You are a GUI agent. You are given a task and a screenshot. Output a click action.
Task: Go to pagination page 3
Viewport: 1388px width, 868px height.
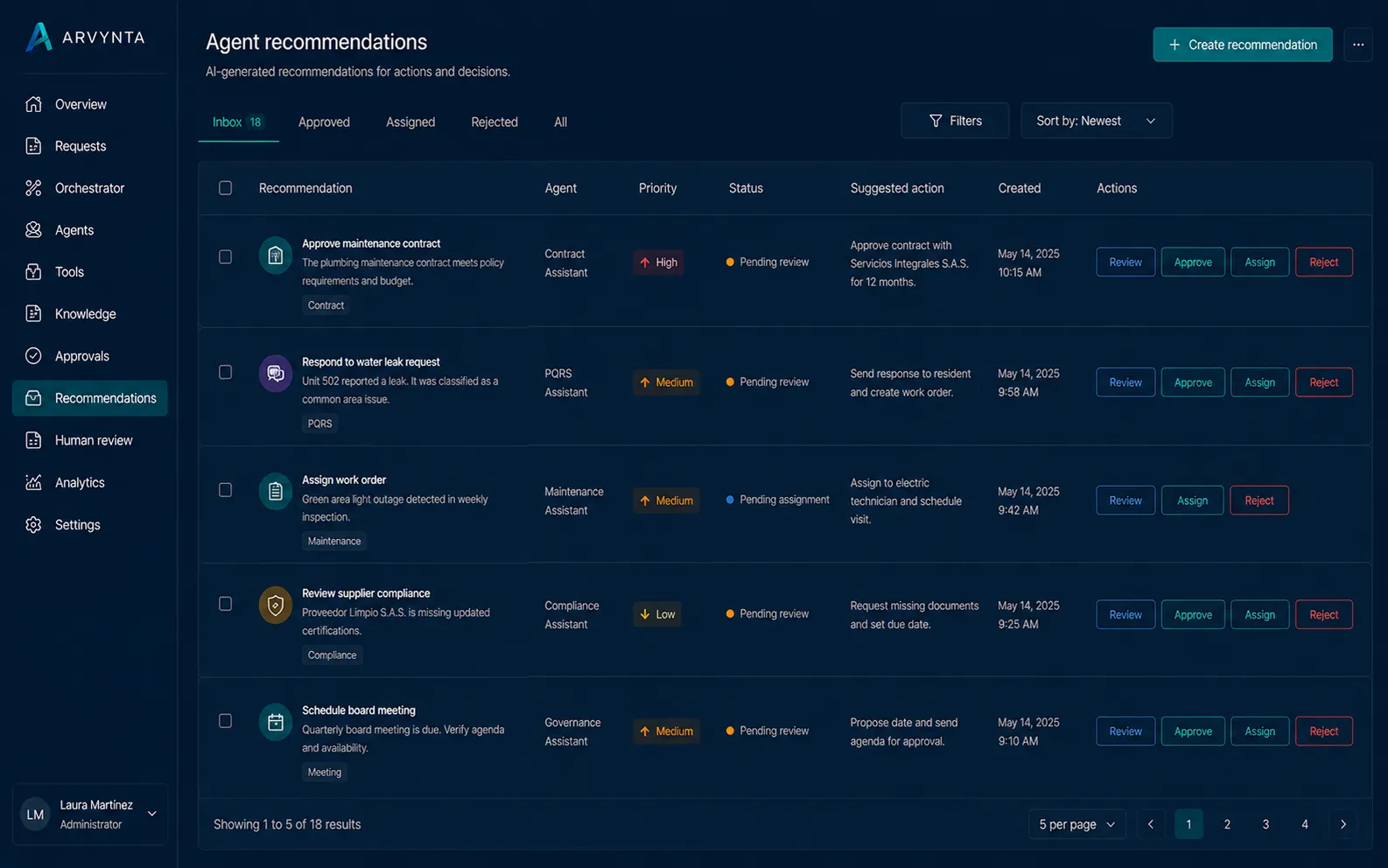click(1265, 824)
